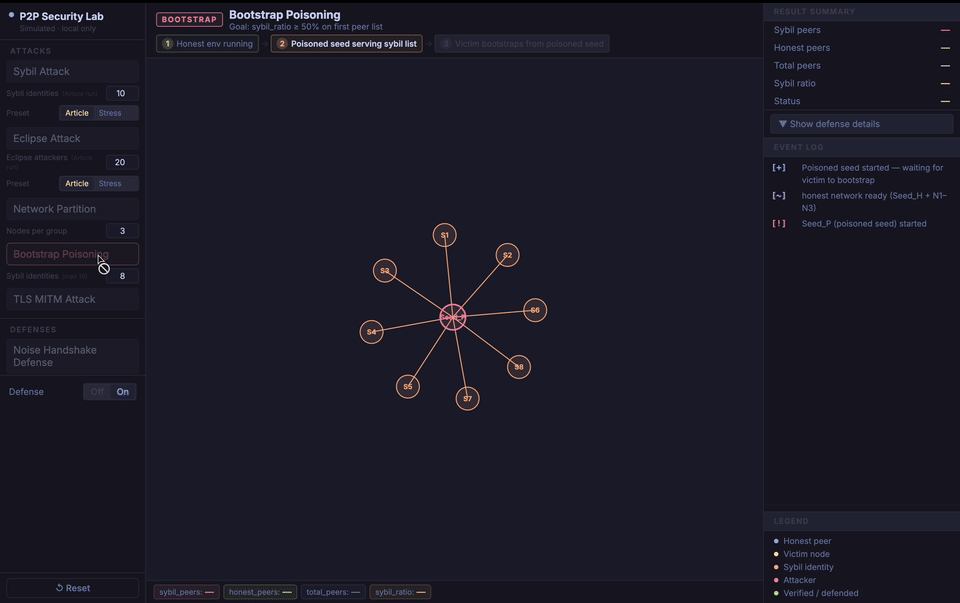Select the S6 sybil node

click(x=535, y=310)
